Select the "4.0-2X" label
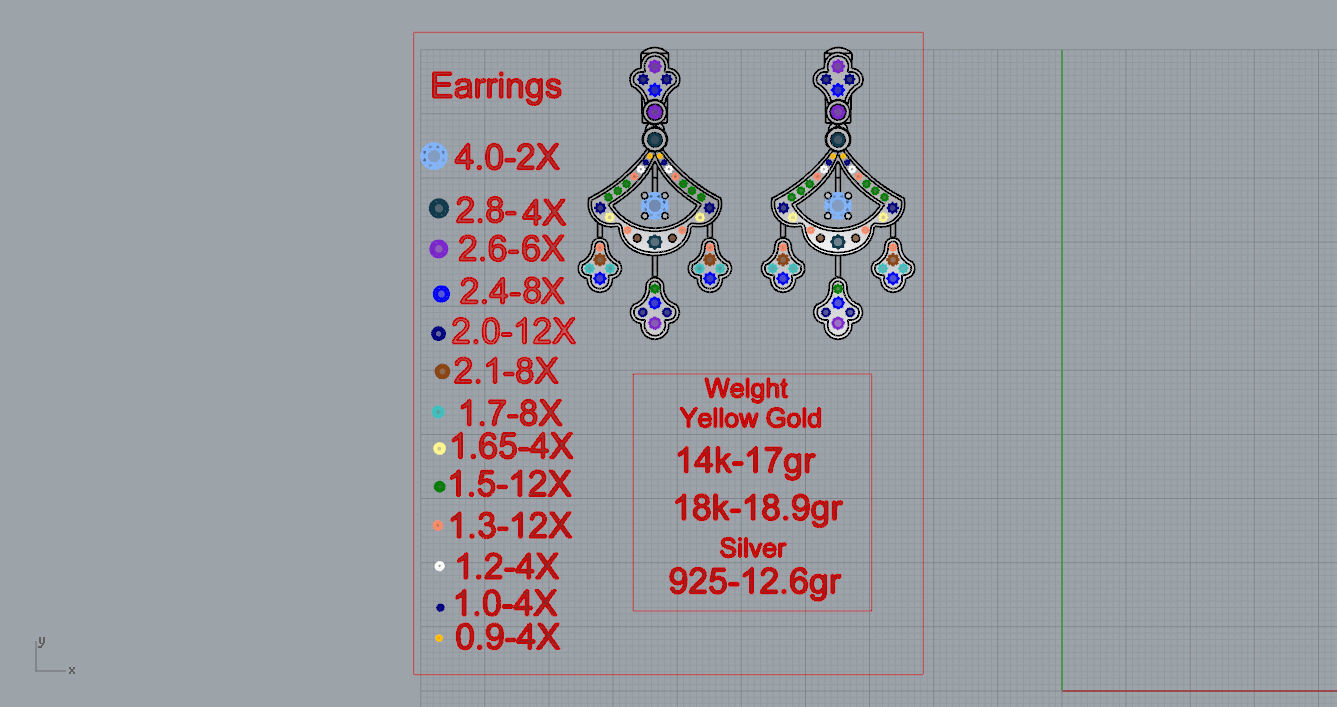1337x707 pixels. (x=507, y=157)
